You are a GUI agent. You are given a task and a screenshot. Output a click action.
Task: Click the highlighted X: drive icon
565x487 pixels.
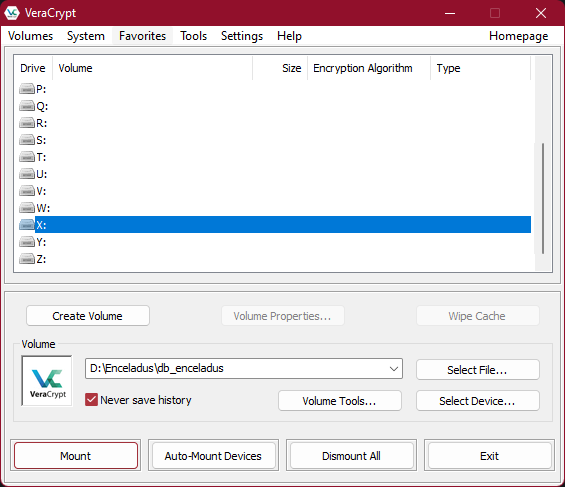pos(27,225)
